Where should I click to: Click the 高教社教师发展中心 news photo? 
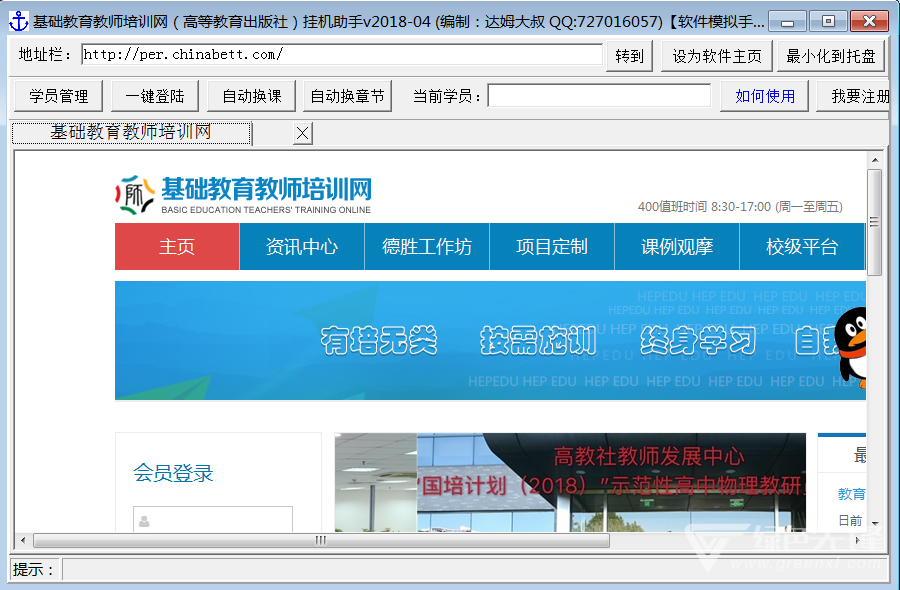[x=570, y=482]
